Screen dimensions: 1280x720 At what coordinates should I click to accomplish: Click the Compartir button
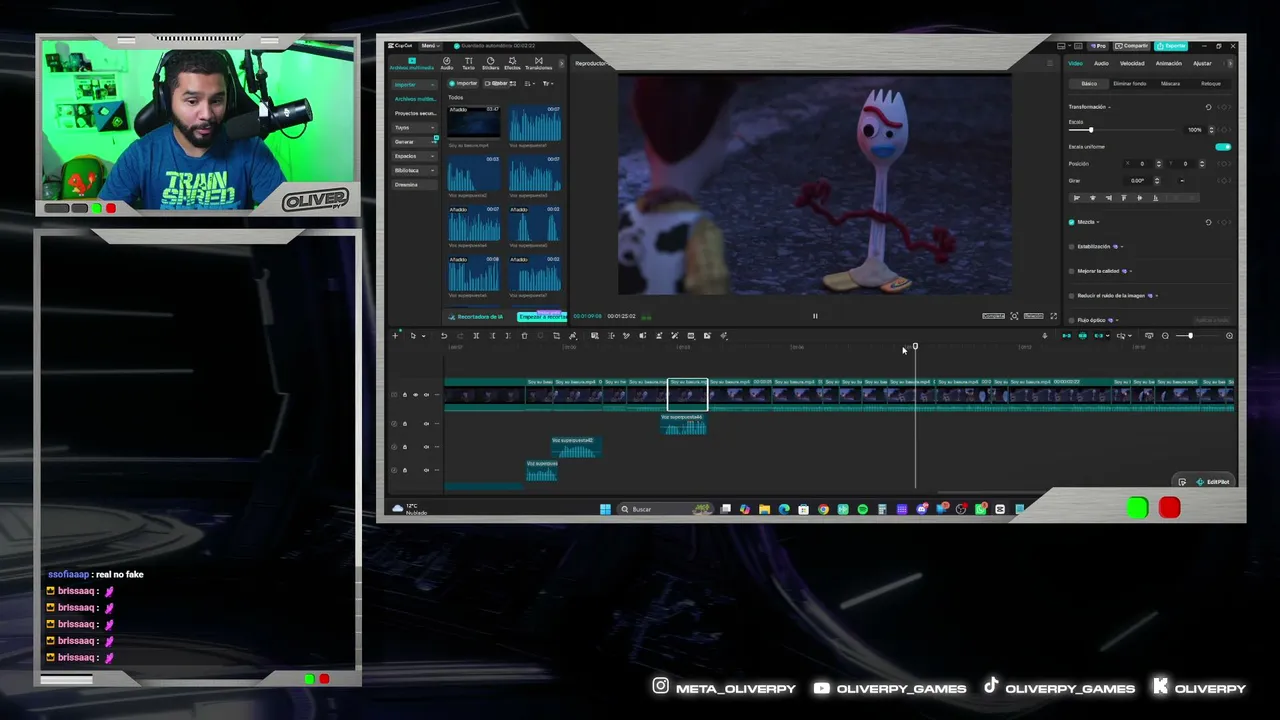pyautogui.click(x=1133, y=46)
